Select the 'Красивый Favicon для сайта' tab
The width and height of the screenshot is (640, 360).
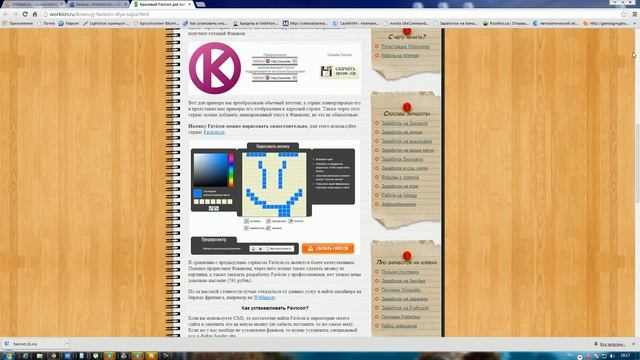coord(162,4)
